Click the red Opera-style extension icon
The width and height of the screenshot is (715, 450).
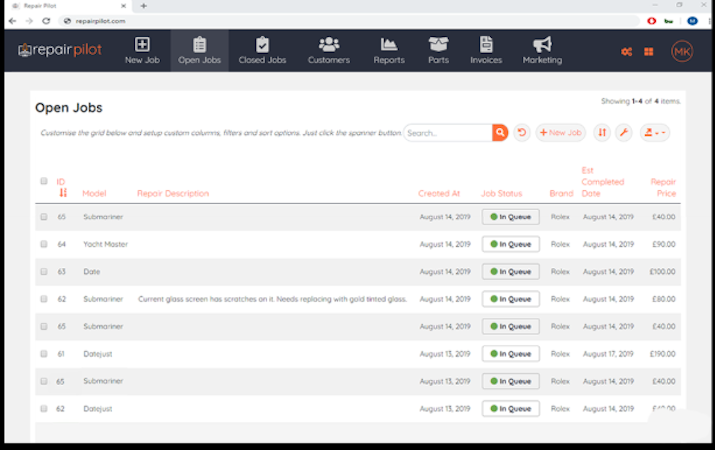tap(652, 21)
